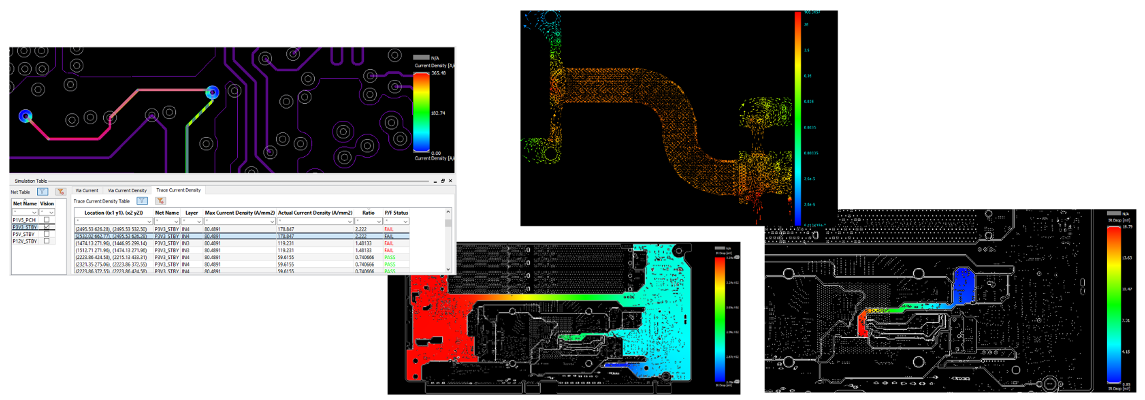Float the Simulation Table panel
This screenshot has width=1145, height=400.
point(443,181)
